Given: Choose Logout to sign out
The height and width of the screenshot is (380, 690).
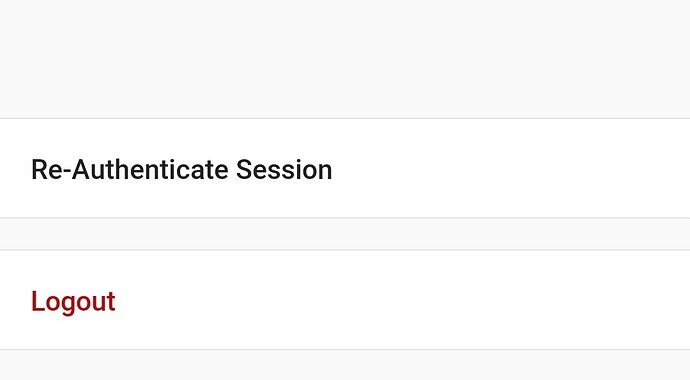Looking at the screenshot, I should tap(345, 300).
